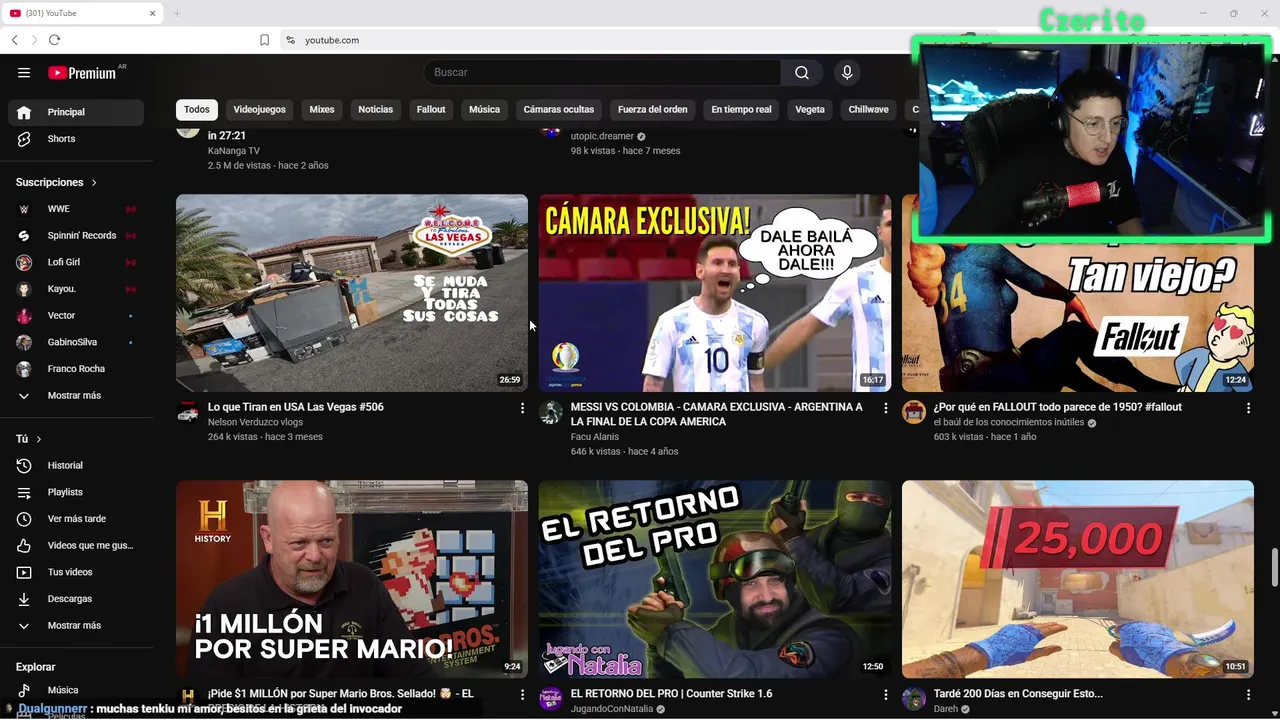Viewport: 1280px width, 720px height.
Task: Close the YouTube browser tab
Action: pyautogui.click(x=153, y=13)
